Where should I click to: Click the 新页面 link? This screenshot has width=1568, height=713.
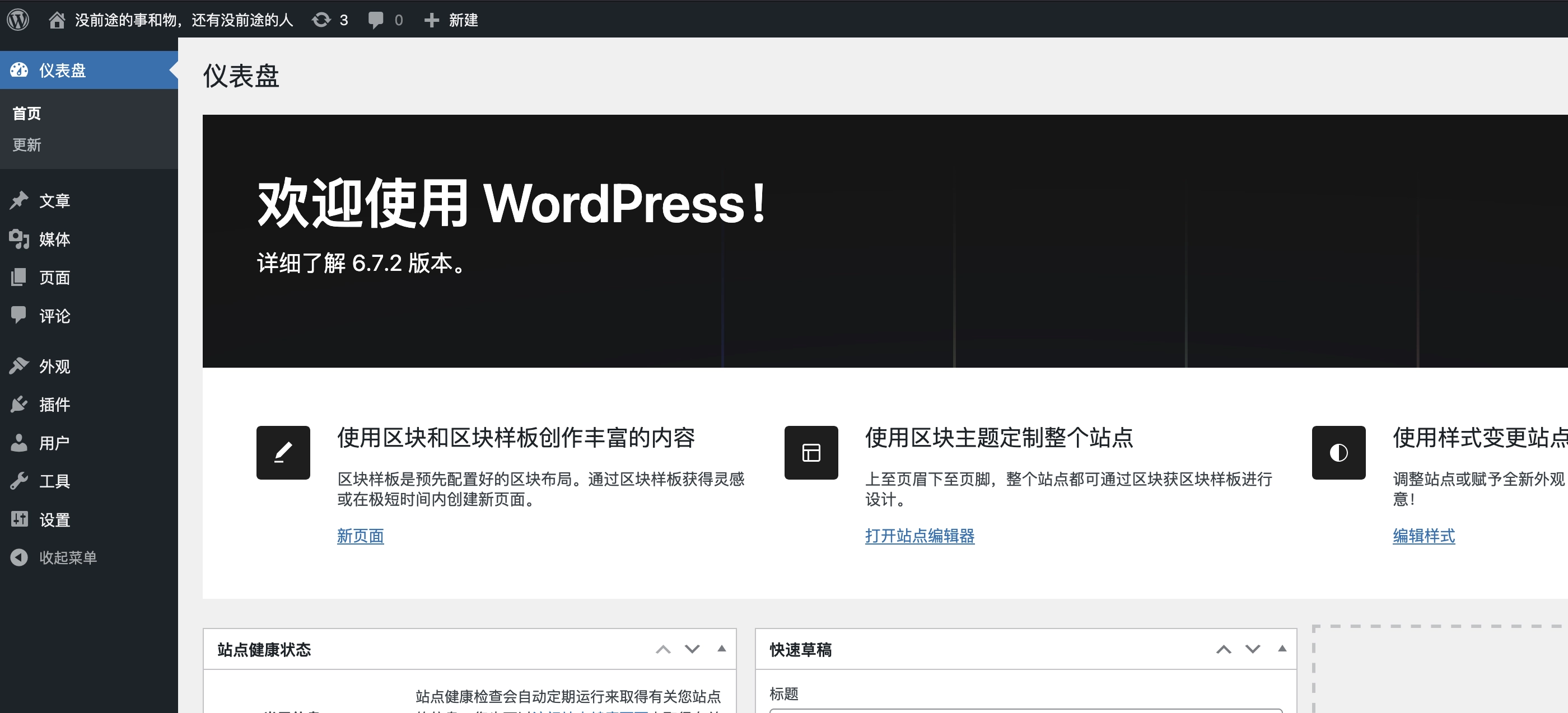[x=360, y=536]
